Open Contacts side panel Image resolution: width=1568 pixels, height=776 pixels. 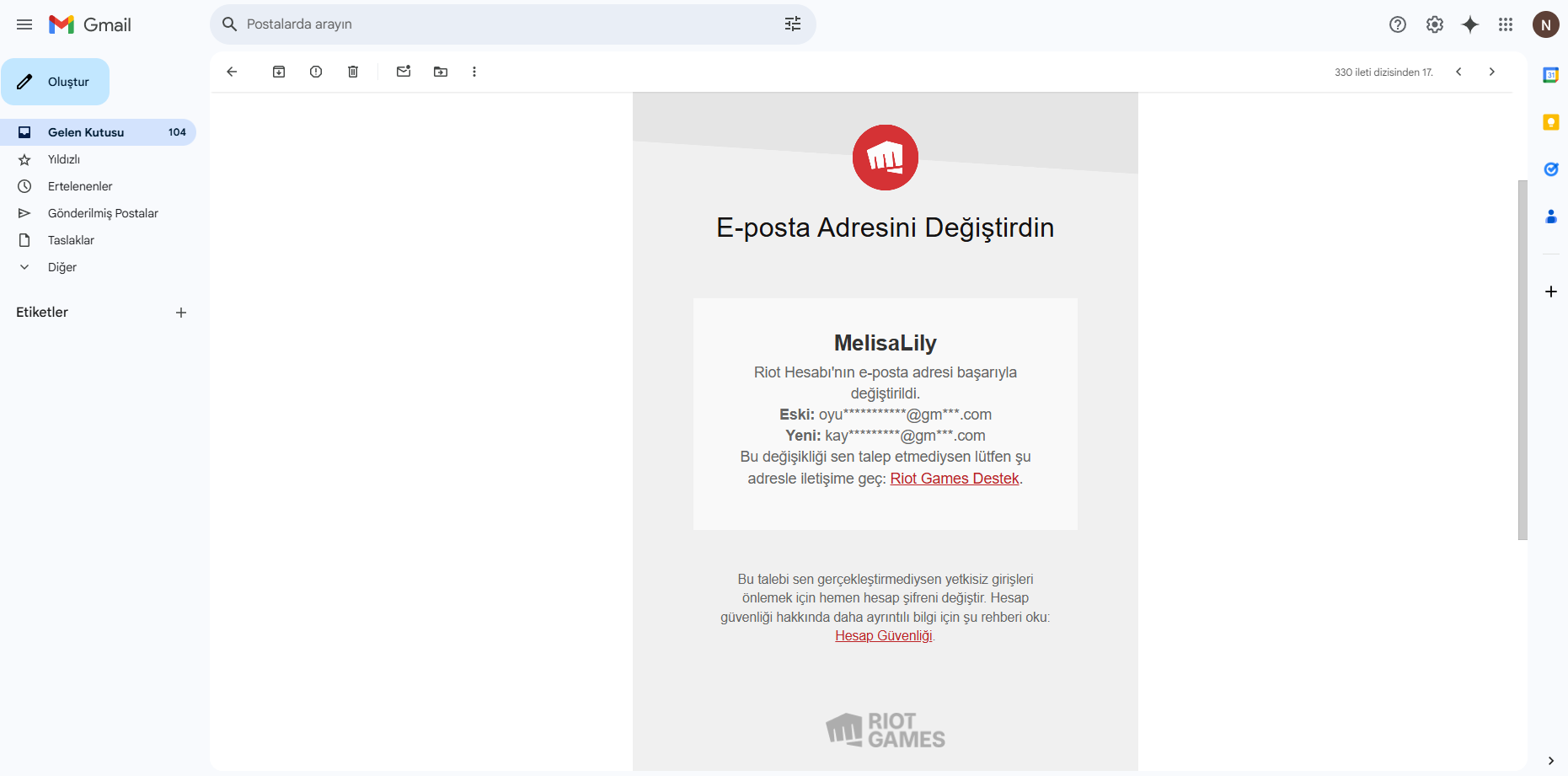[x=1551, y=217]
